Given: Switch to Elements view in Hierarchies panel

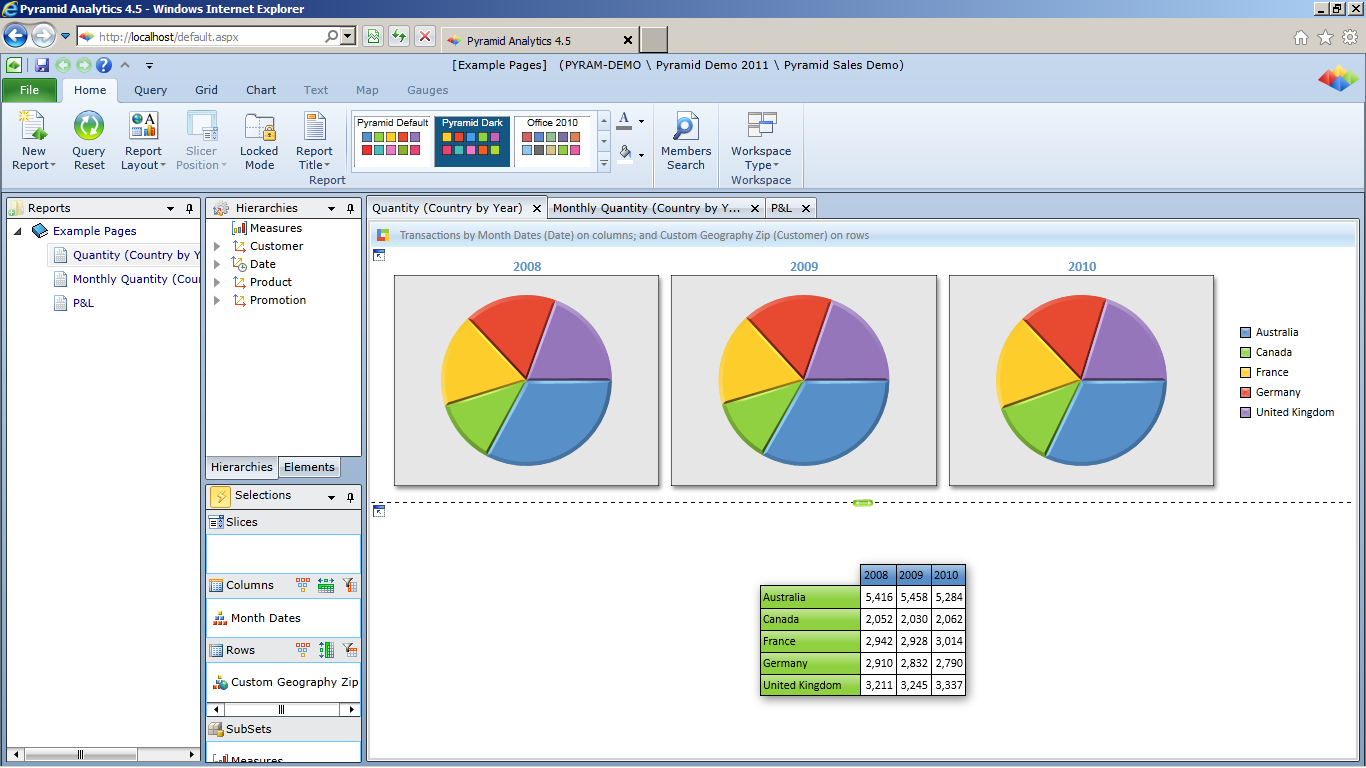Looking at the screenshot, I should coord(309,467).
